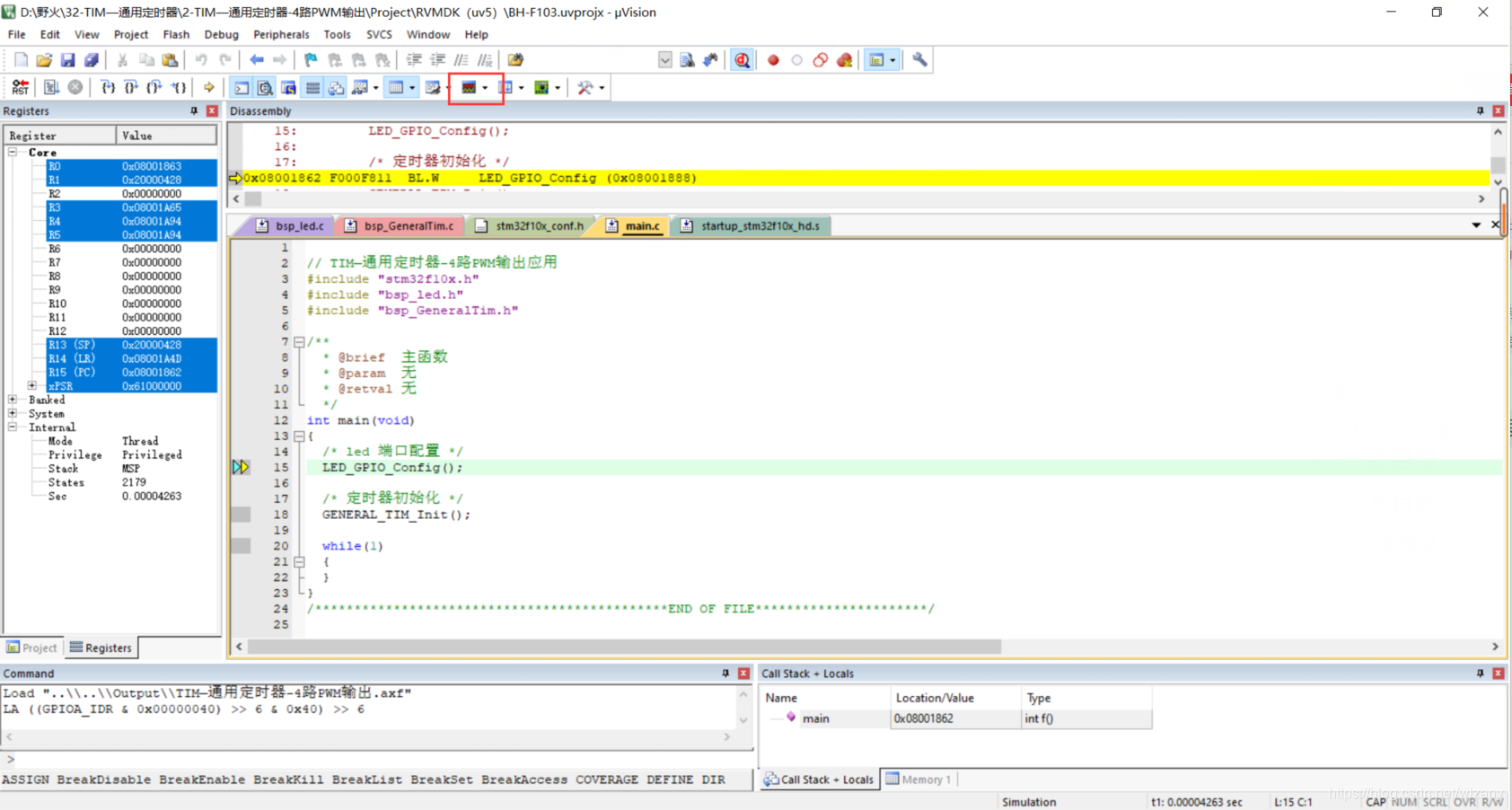Select Call Stack + Locals tab
Viewport: 1512px width, 810px height.
(x=819, y=779)
